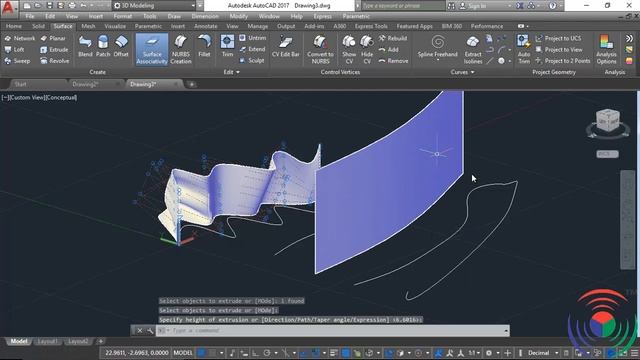Open the Dimension menu

[x=204, y=16]
